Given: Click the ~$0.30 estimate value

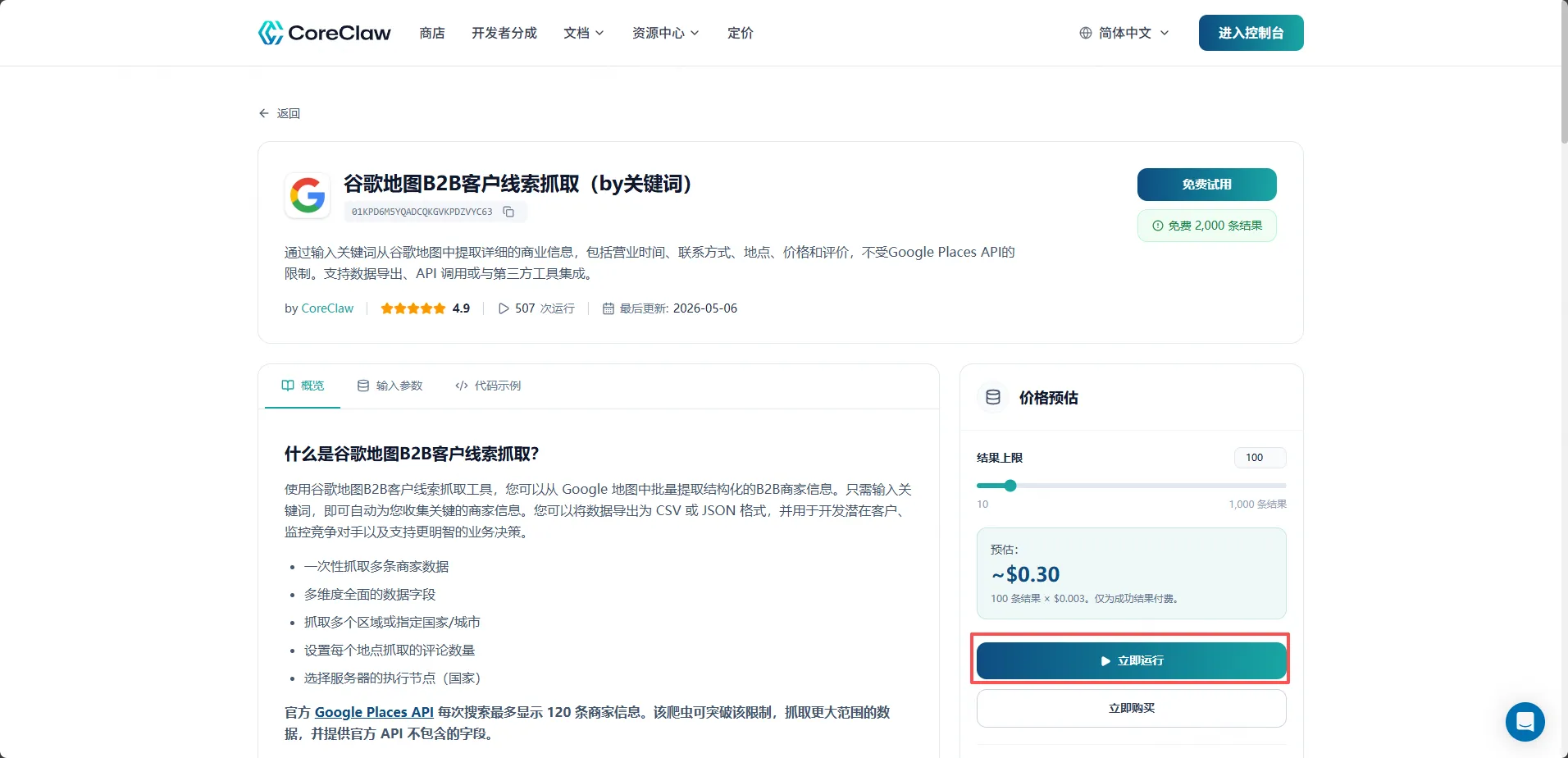Looking at the screenshot, I should (x=1025, y=574).
